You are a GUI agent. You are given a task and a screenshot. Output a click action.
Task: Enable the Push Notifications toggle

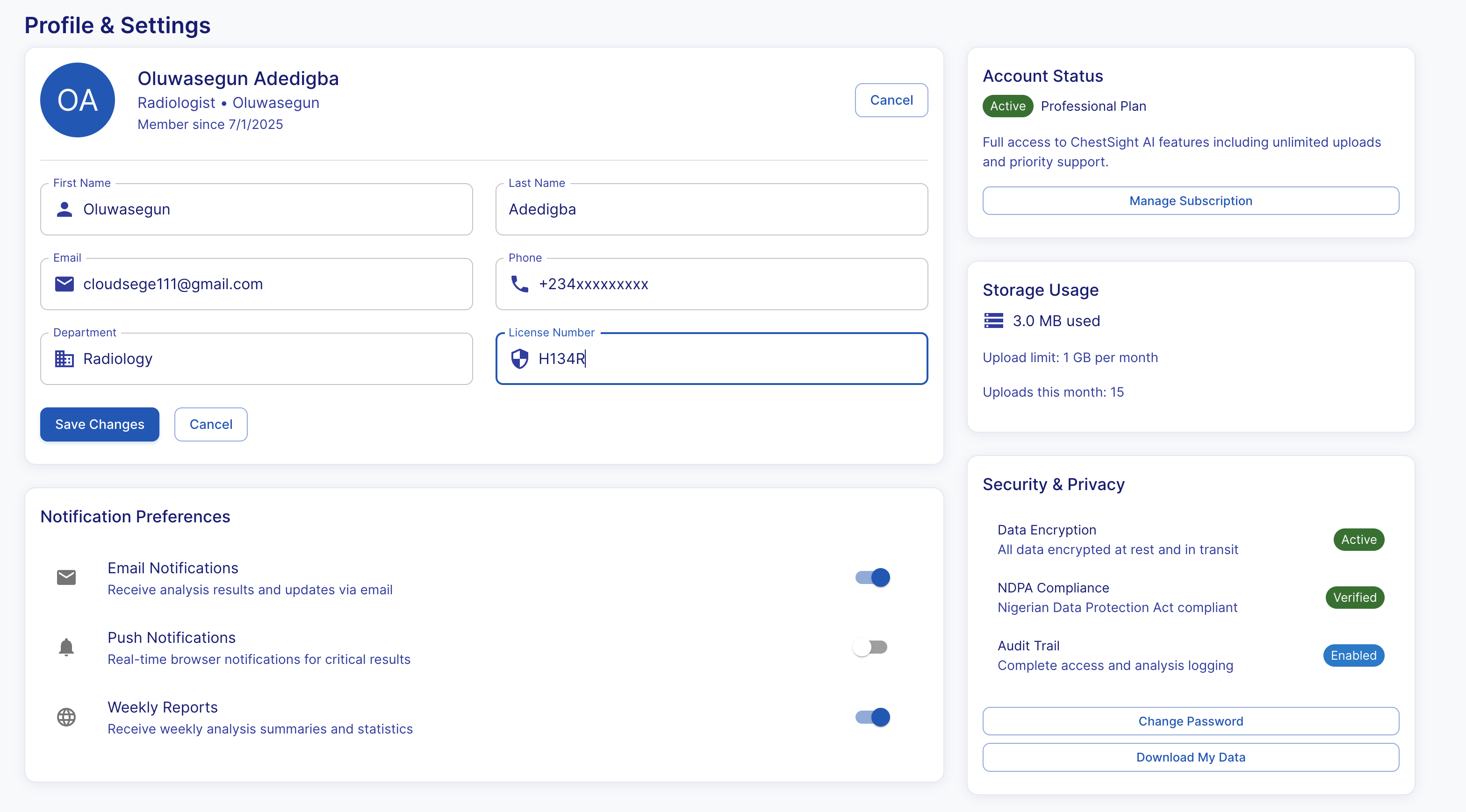click(x=871, y=647)
